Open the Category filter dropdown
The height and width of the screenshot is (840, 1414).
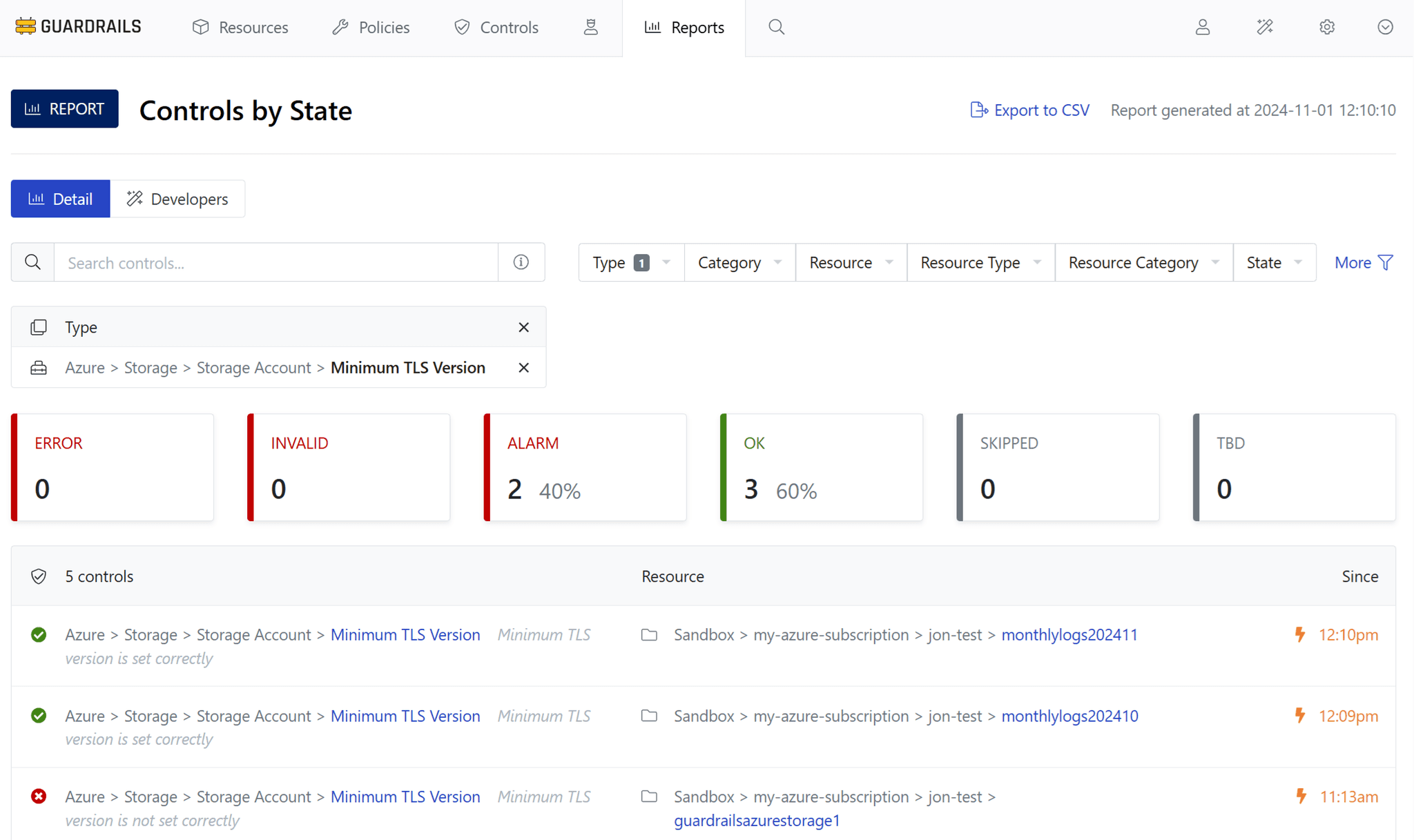pos(739,262)
